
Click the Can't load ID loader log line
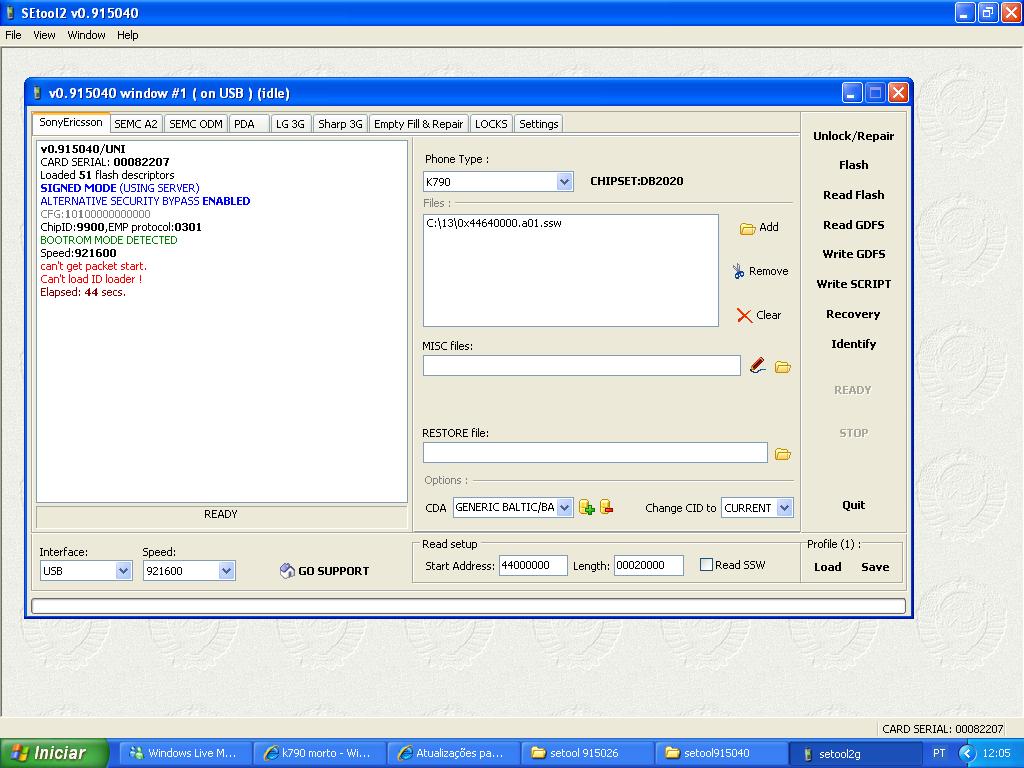pos(91,280)
